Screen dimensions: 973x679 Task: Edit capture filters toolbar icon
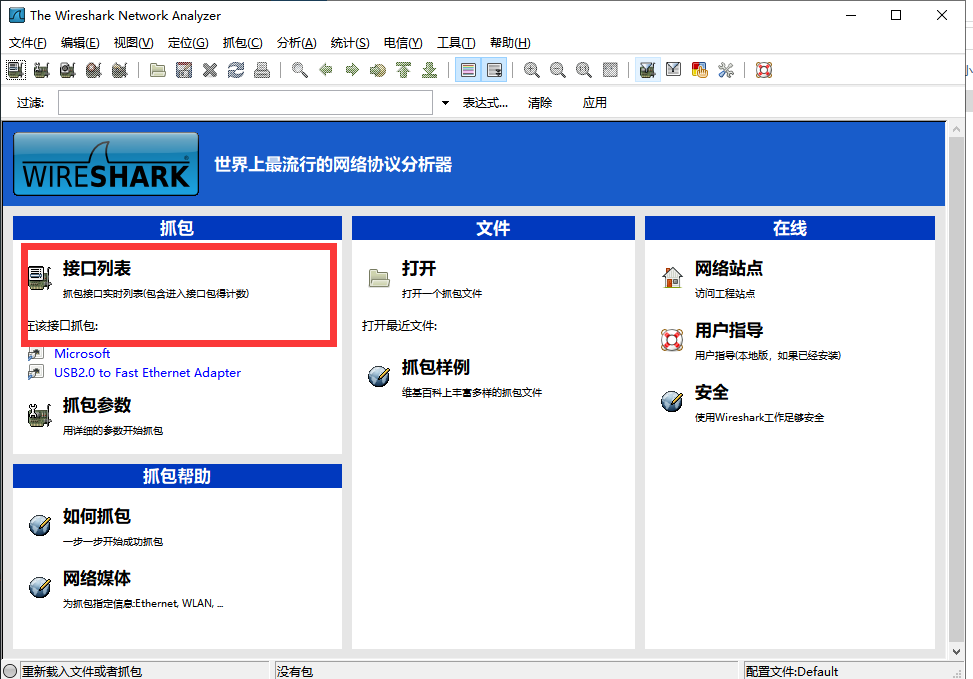647,70
